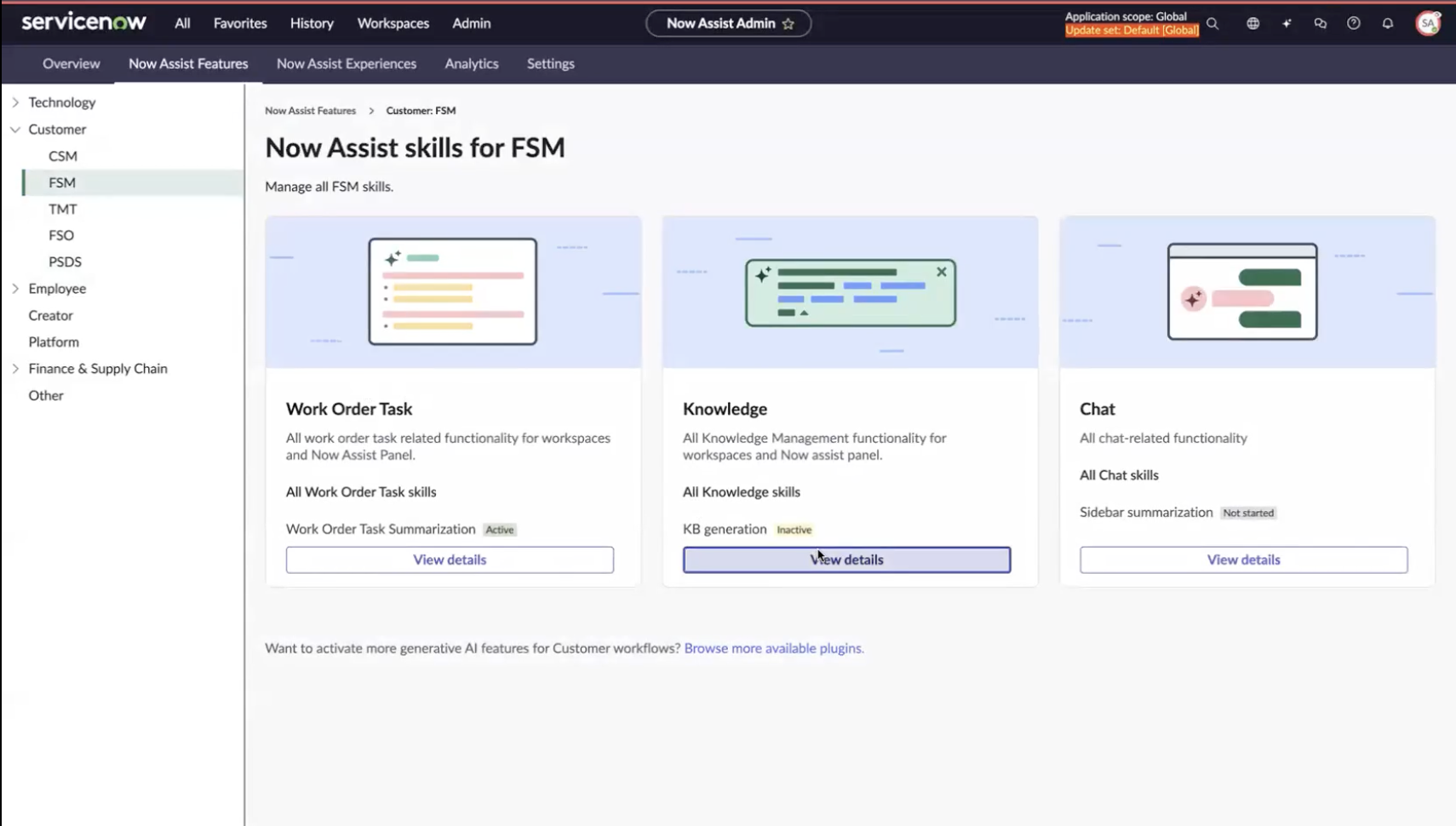Select Other in the sidebar
1456x826 pixels.
(46, 395)
